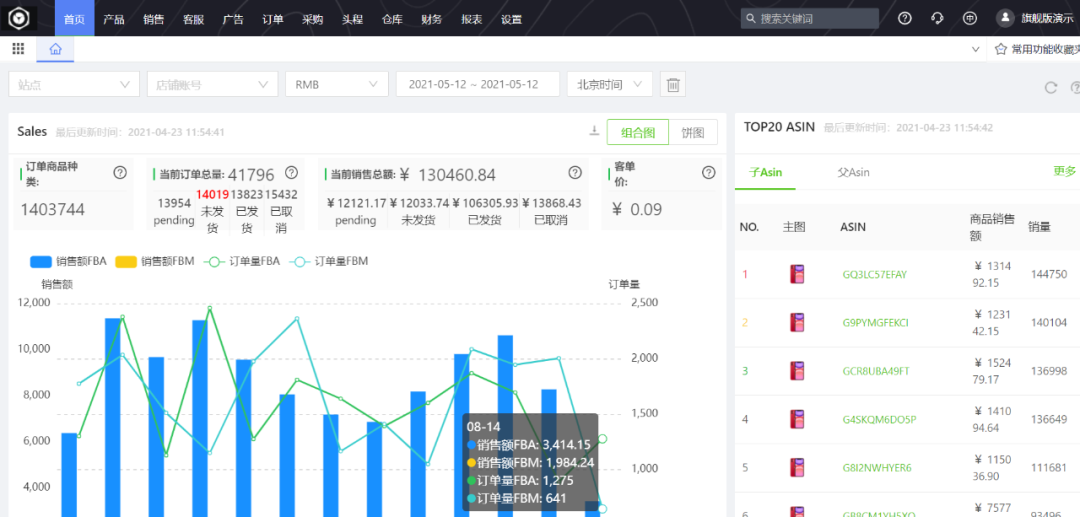Toggle the 销售额FBA legend series
The height and width of the screenshot is (517, 1080).
[x=67, y=261]
